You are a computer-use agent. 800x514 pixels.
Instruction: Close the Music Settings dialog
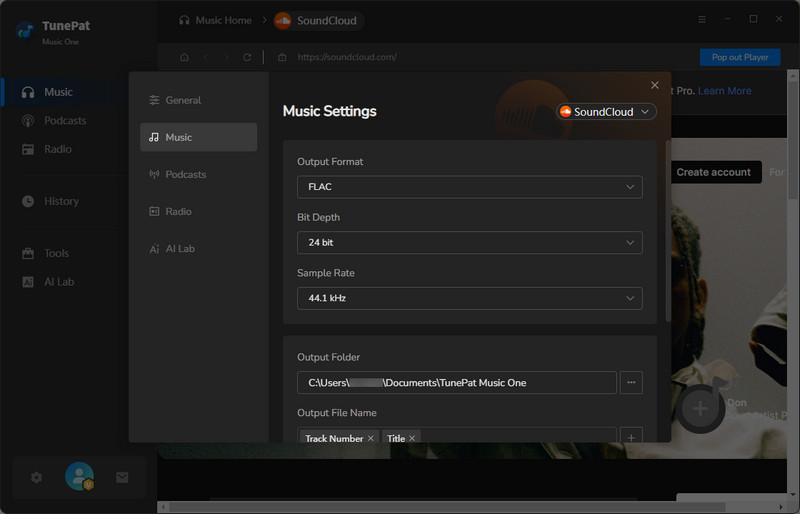655,86
